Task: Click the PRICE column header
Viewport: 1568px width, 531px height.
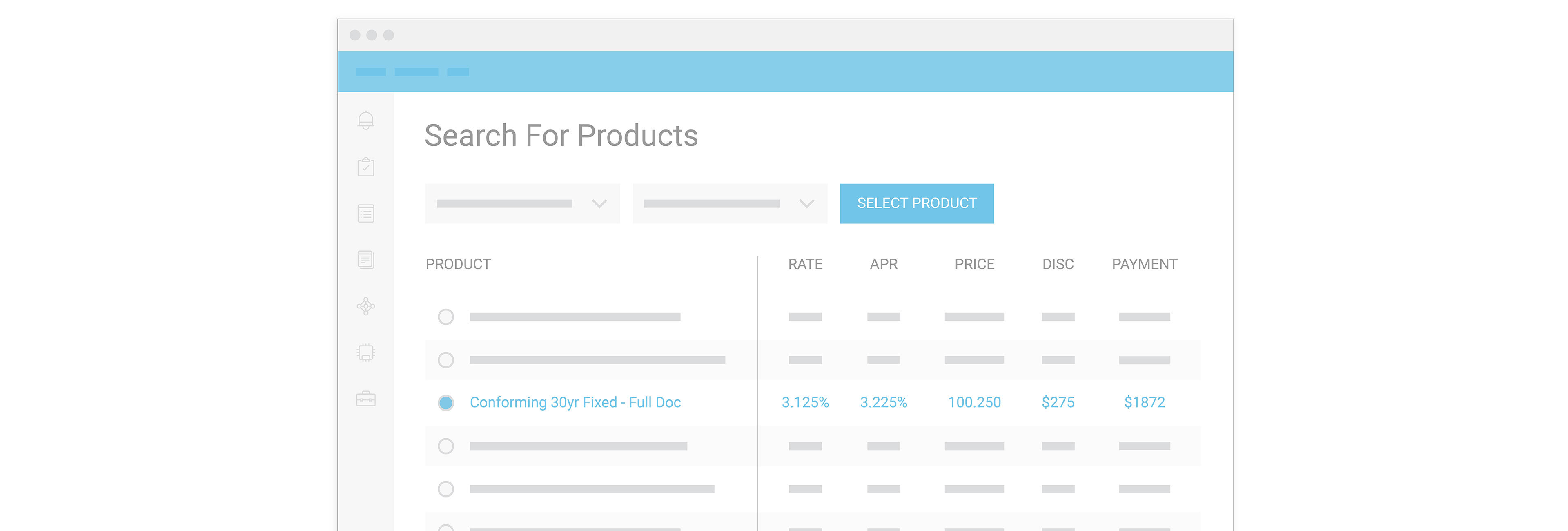Action: 975,264
